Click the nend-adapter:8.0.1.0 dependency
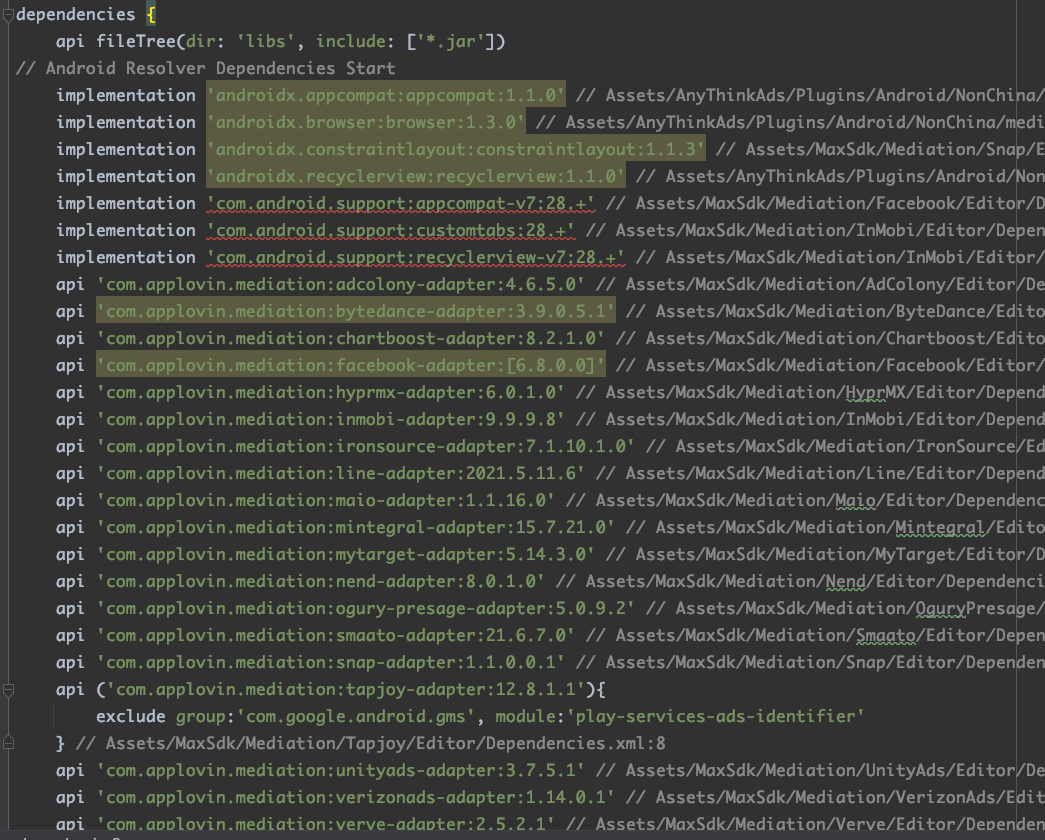 coord(321,581)
